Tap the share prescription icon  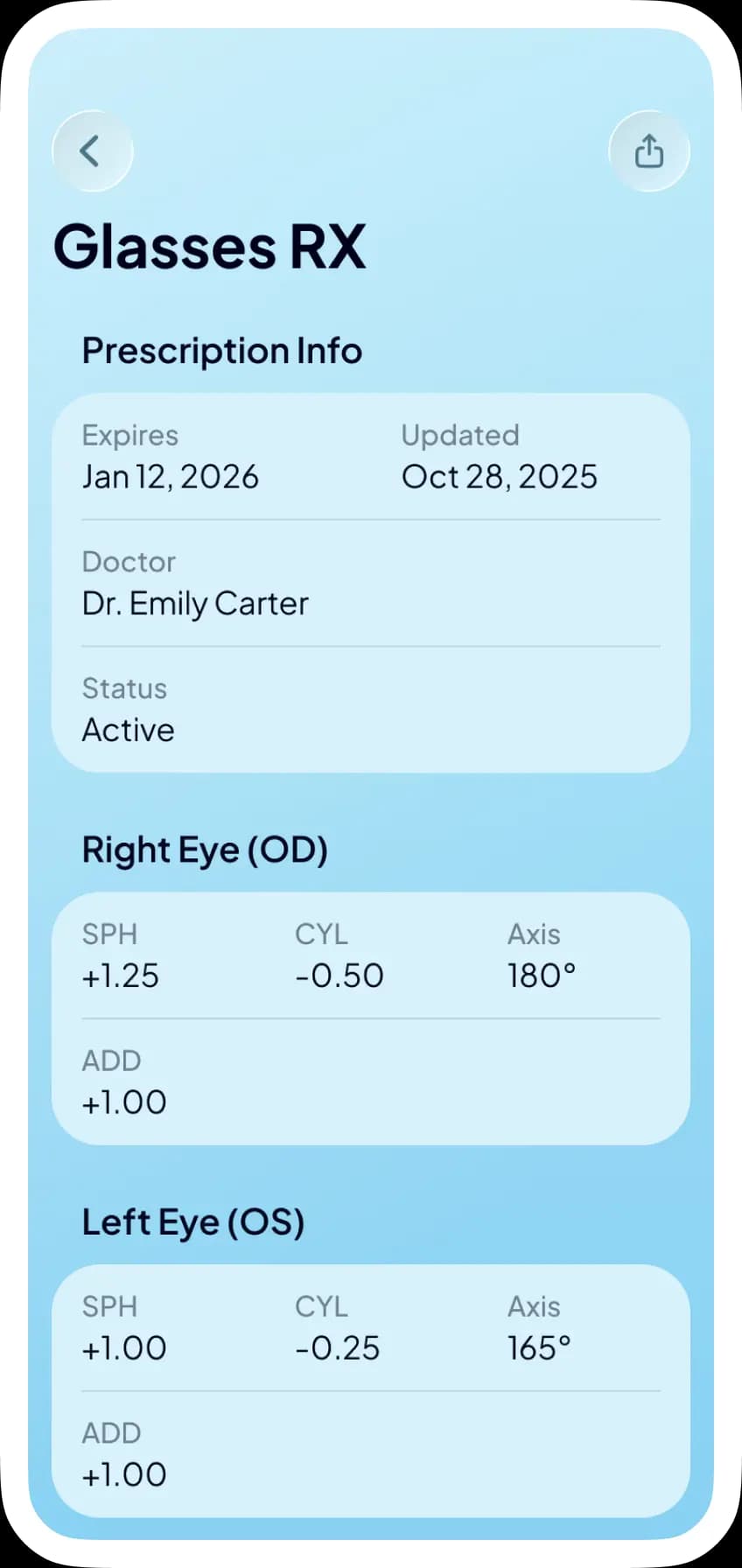(x=648, y=151)
